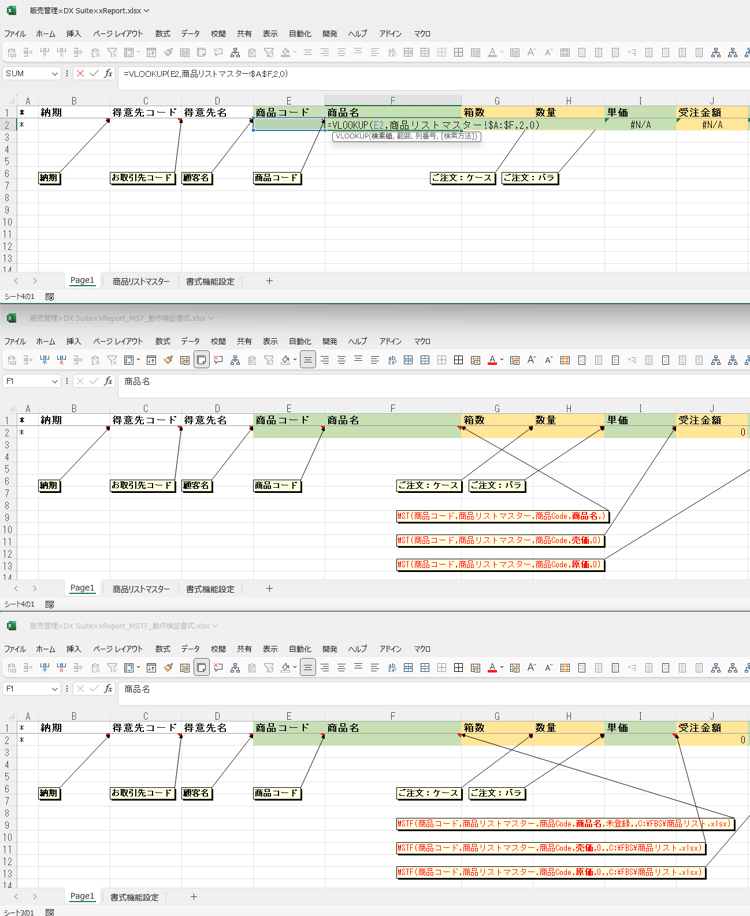Select the format painter brush in middle window
Viewport: 750px width, 916px height.
pyautogui.click(x=168, y=360)
